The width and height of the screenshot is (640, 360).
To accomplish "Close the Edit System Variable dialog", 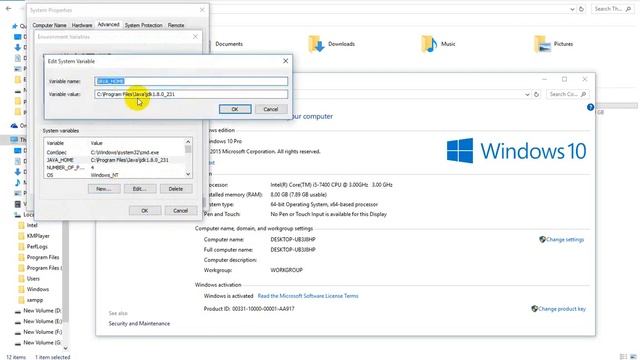I will 285,61.
